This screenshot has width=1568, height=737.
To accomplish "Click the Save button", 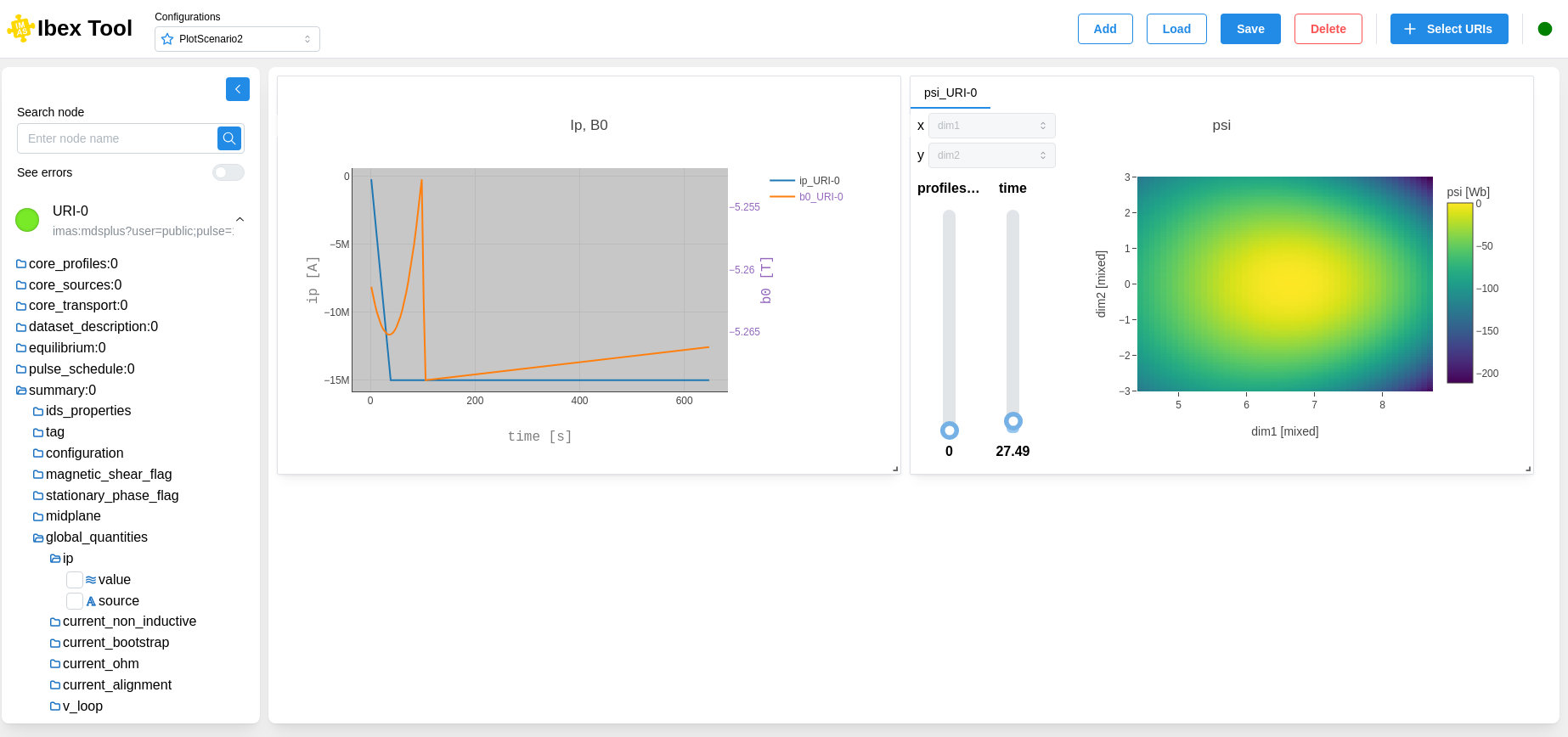I will (x=1250, y=29).
